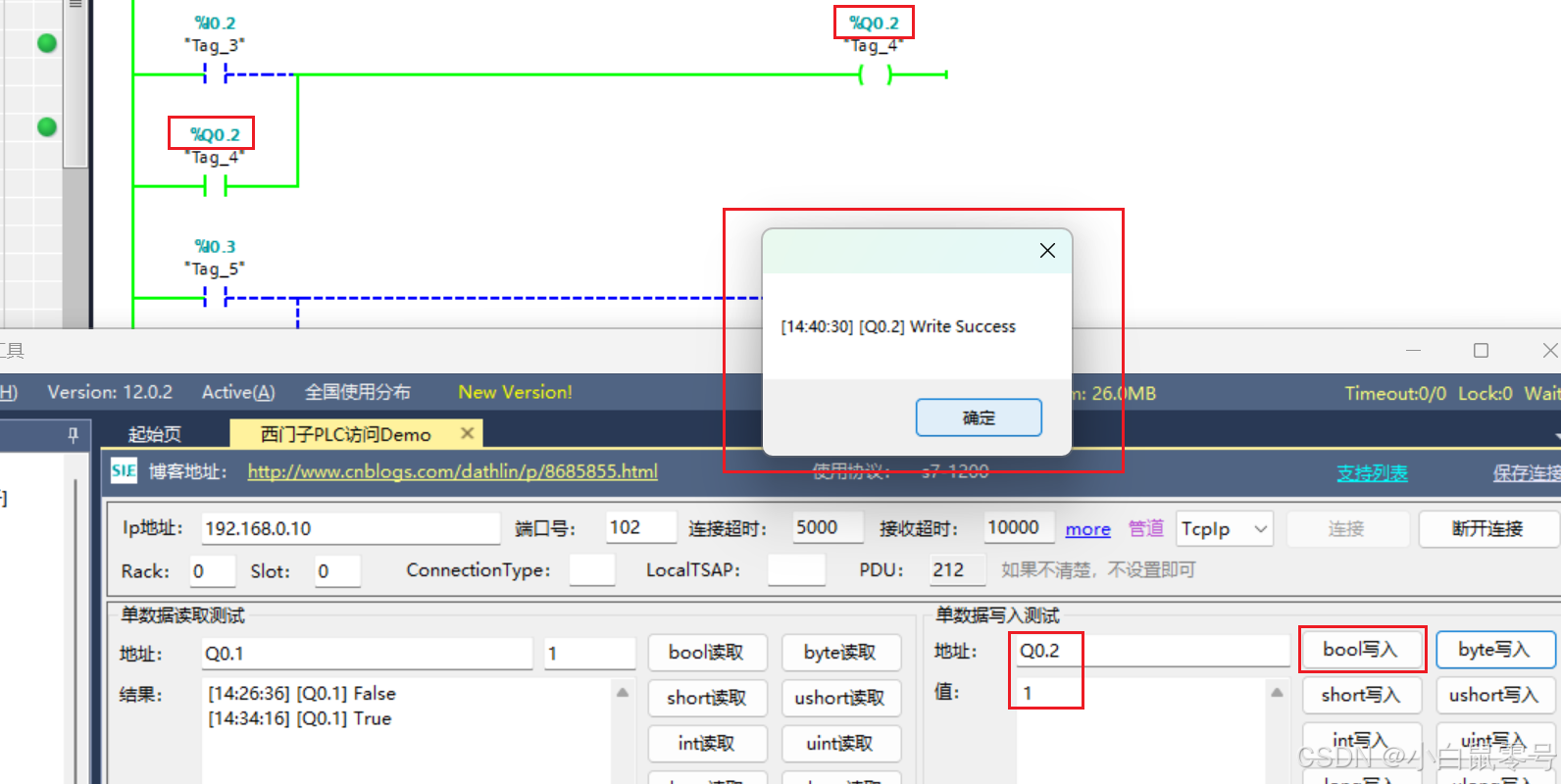Viewport: 1561px width, 784px height.
Task: Click the uint读取 button
Action: coord(840,744)
